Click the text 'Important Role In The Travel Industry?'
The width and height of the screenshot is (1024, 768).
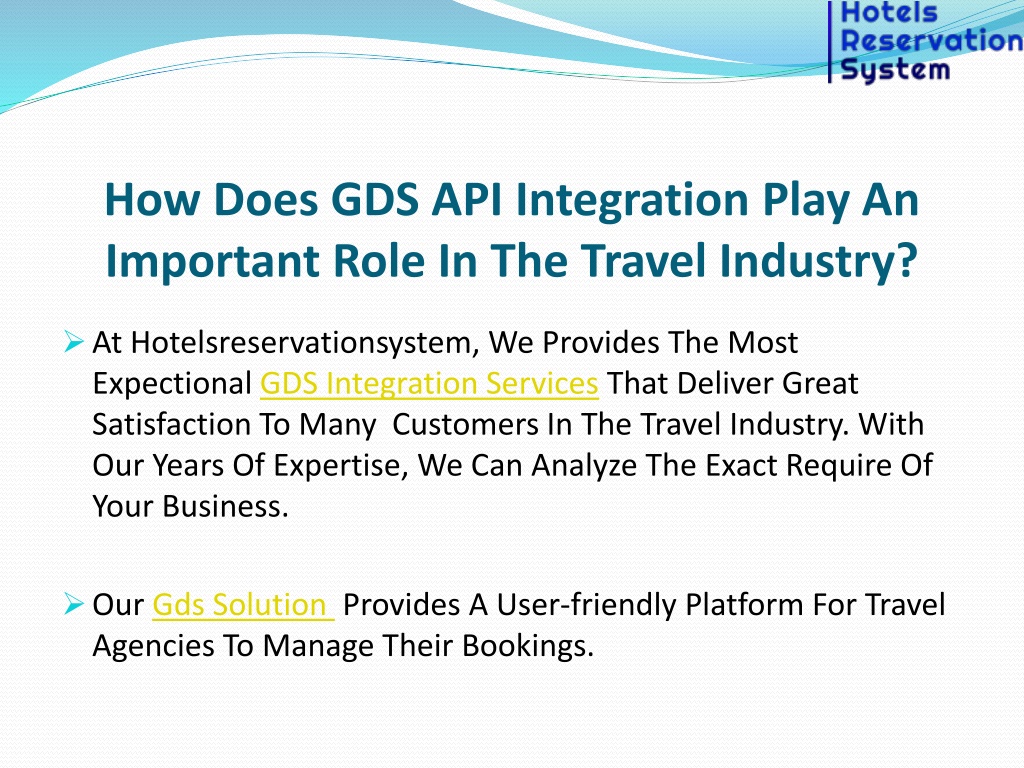click(x=512, y=261)
